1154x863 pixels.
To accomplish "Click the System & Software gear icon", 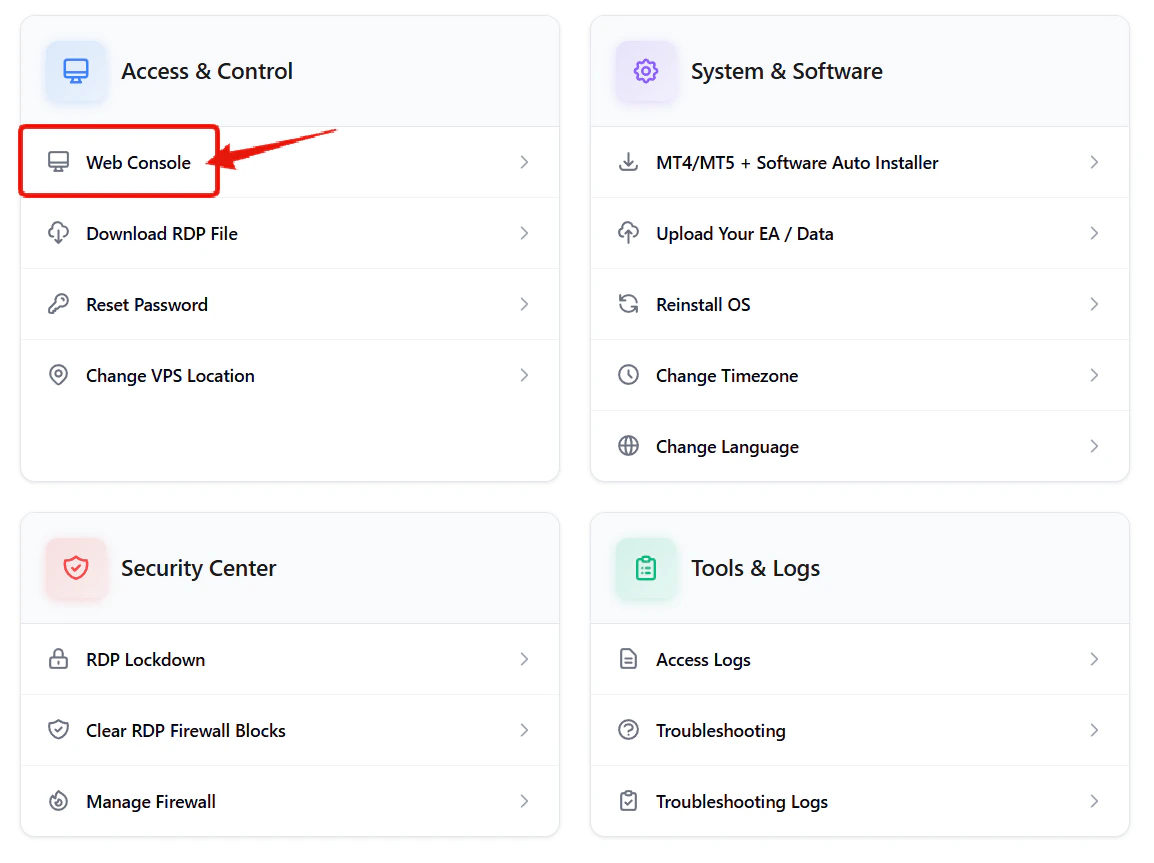I will click(x=646, y=71).
